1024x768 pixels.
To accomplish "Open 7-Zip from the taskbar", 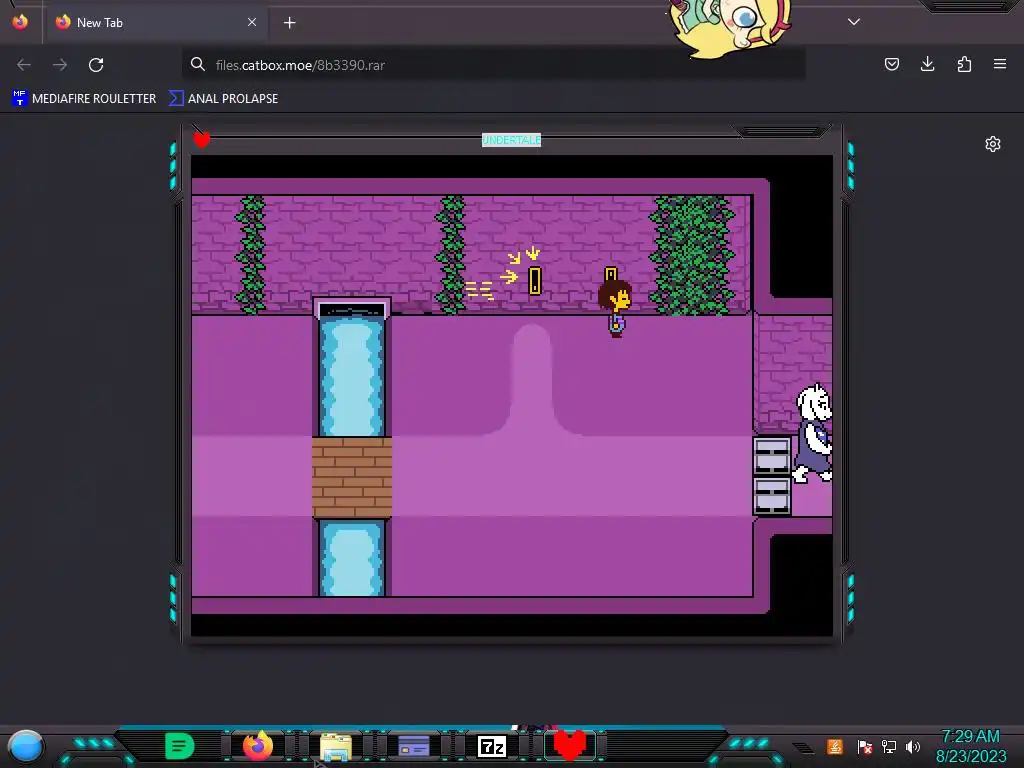I will [x=492, y=746].
